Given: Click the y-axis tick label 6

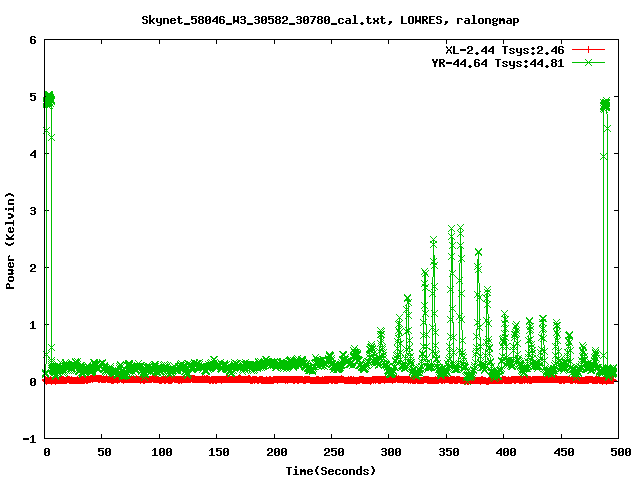Looking at the screenshot, I should click(33, 40).
